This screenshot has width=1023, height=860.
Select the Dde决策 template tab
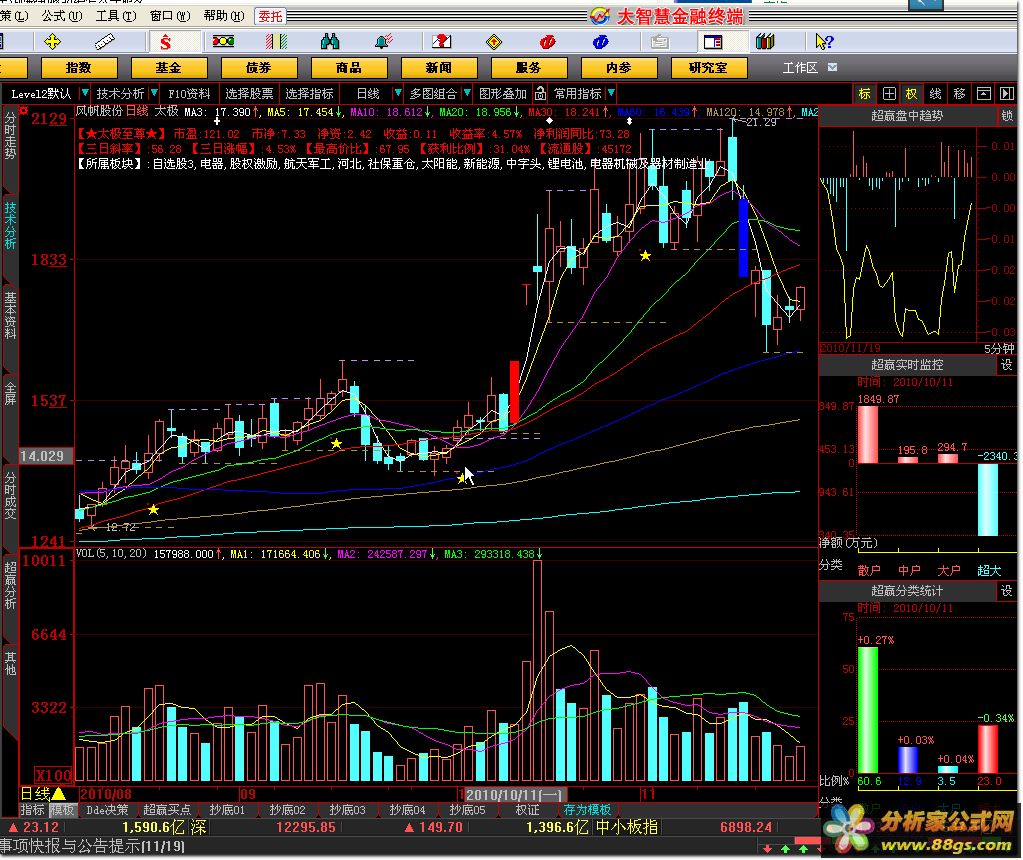(107, 810)
